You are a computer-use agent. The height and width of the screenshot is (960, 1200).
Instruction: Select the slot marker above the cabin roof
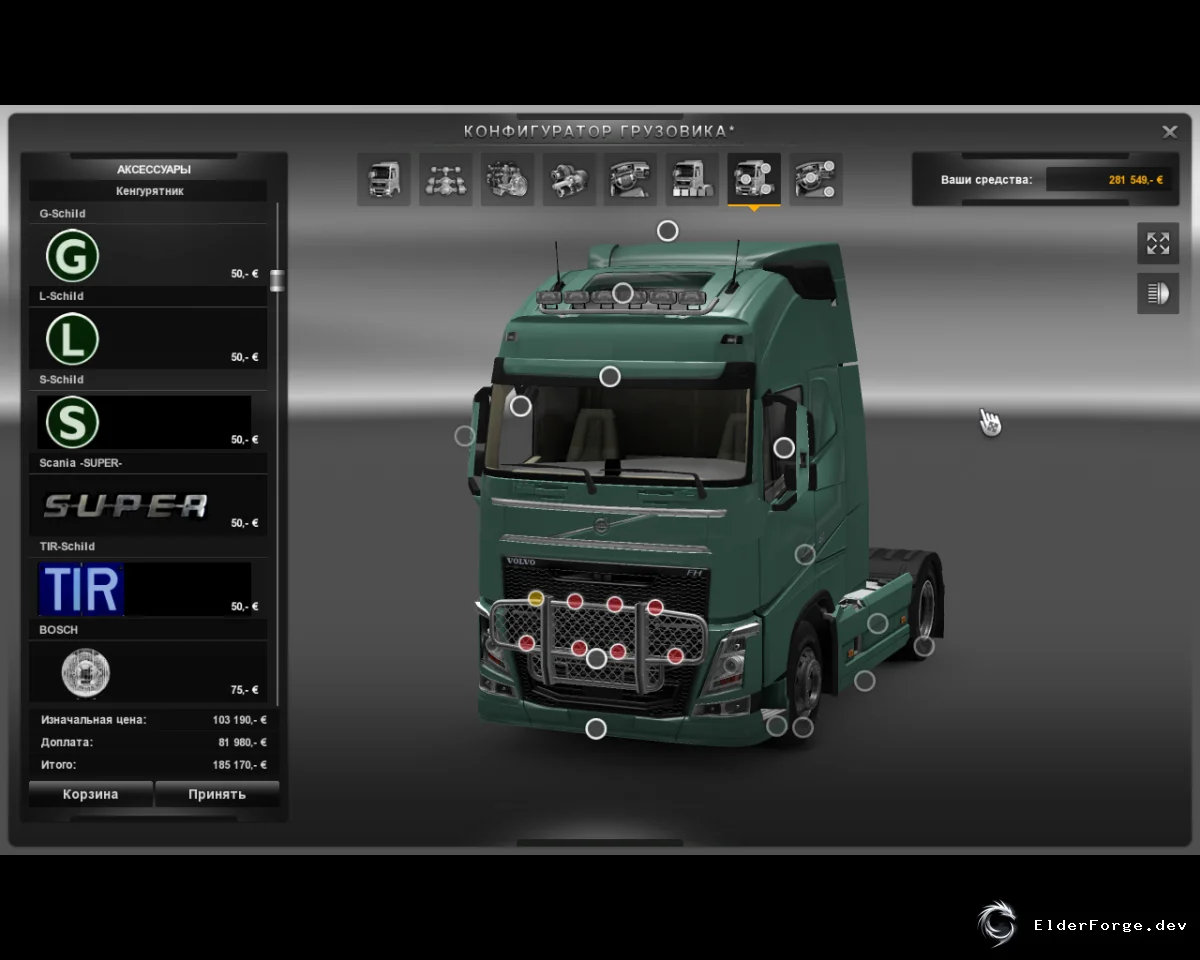coord(667,231)
